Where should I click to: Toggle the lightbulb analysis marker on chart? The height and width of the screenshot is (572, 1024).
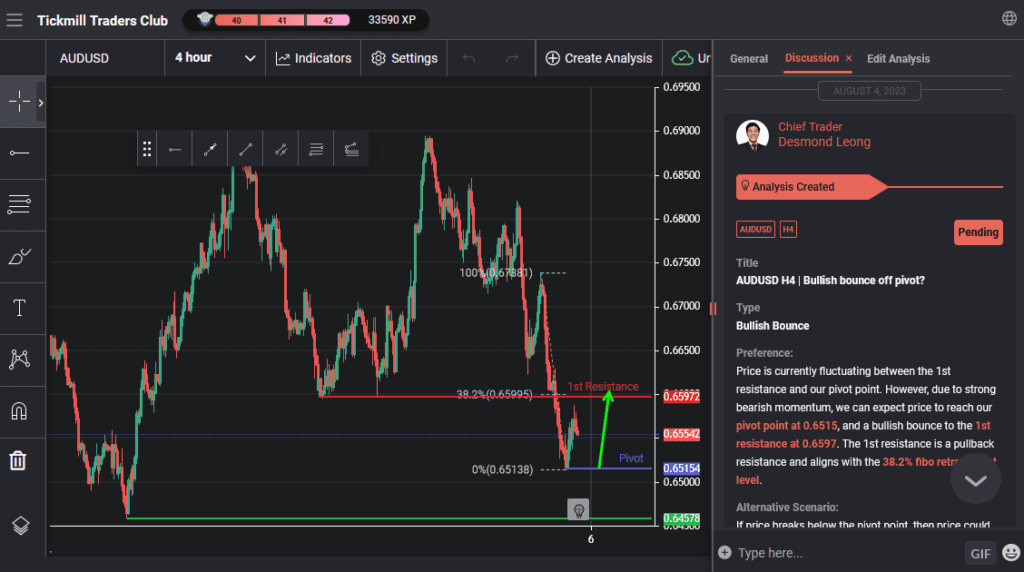[x=577, y=510]
